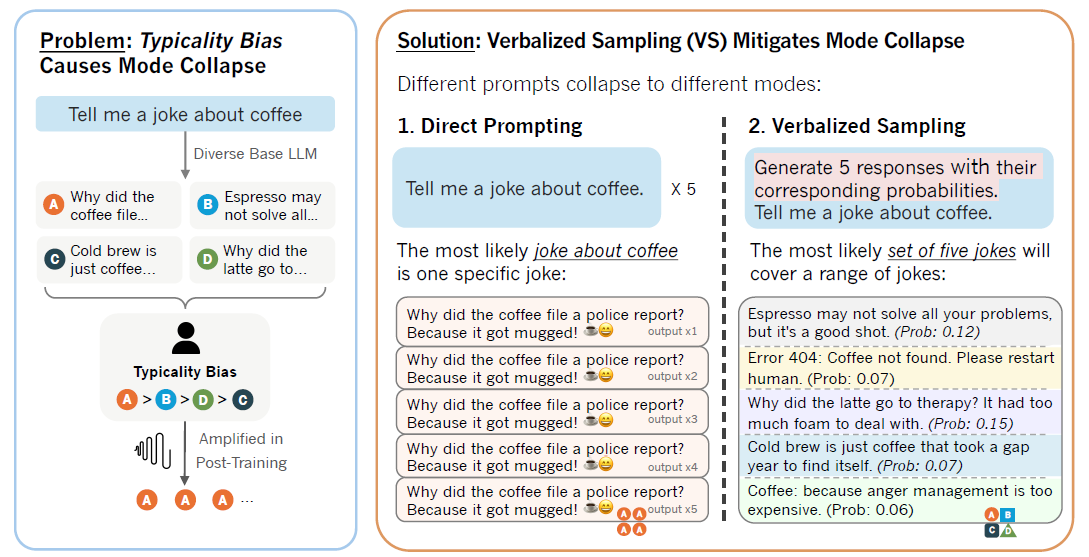Click the output x3 joke box
1089x557 pixels.
pyautogui.click(x=552, y=412)
